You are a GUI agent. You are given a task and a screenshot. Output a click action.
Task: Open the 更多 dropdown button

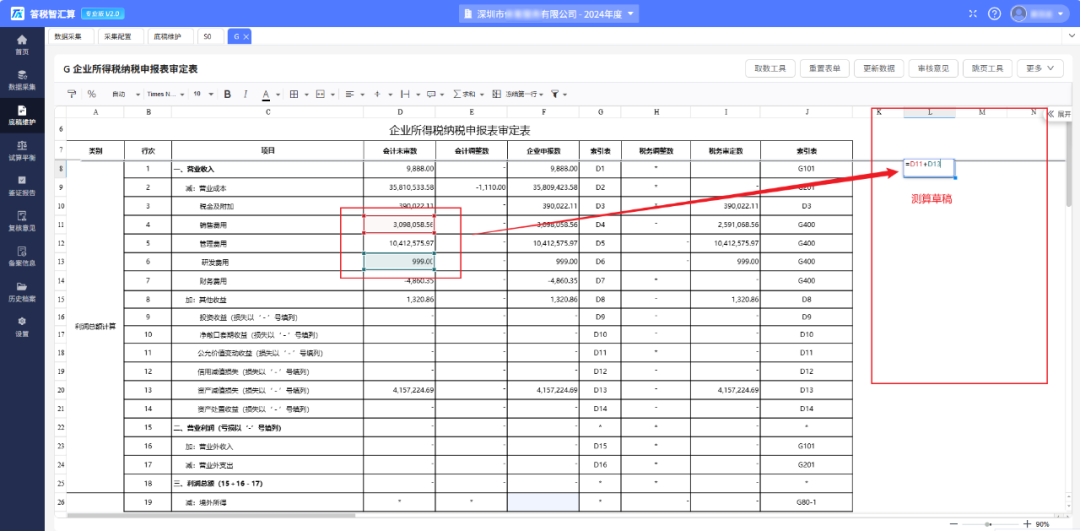(x=1039, y=68)
